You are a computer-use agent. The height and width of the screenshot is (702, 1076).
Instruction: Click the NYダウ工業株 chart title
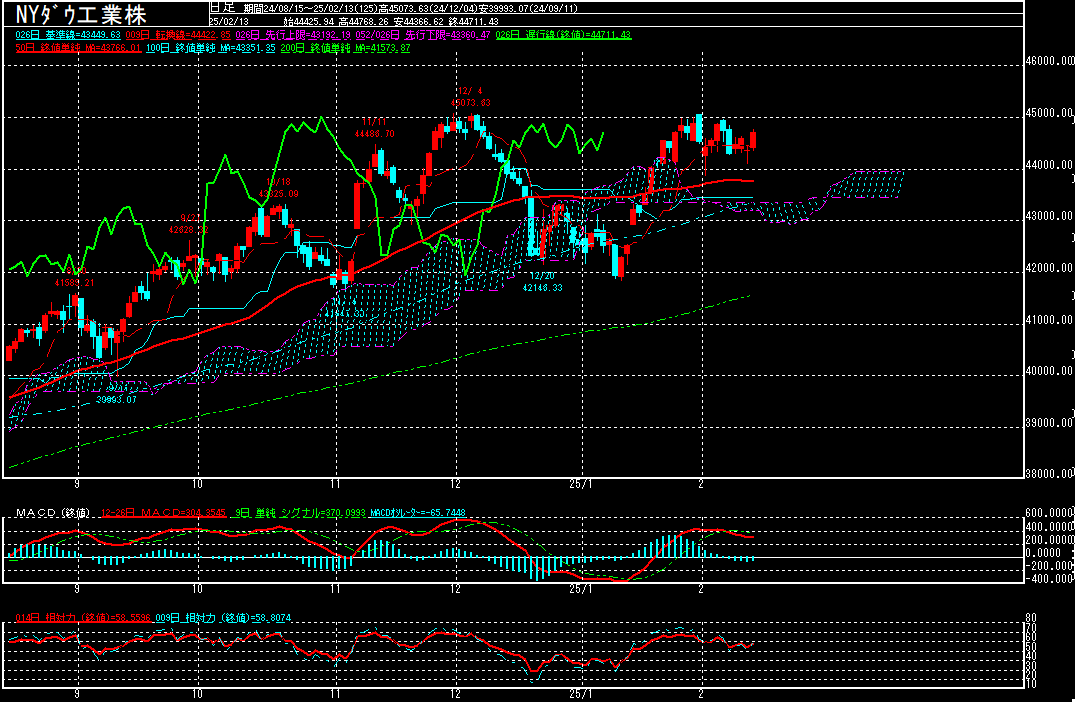pyautogui.click(x=81, y=14)
